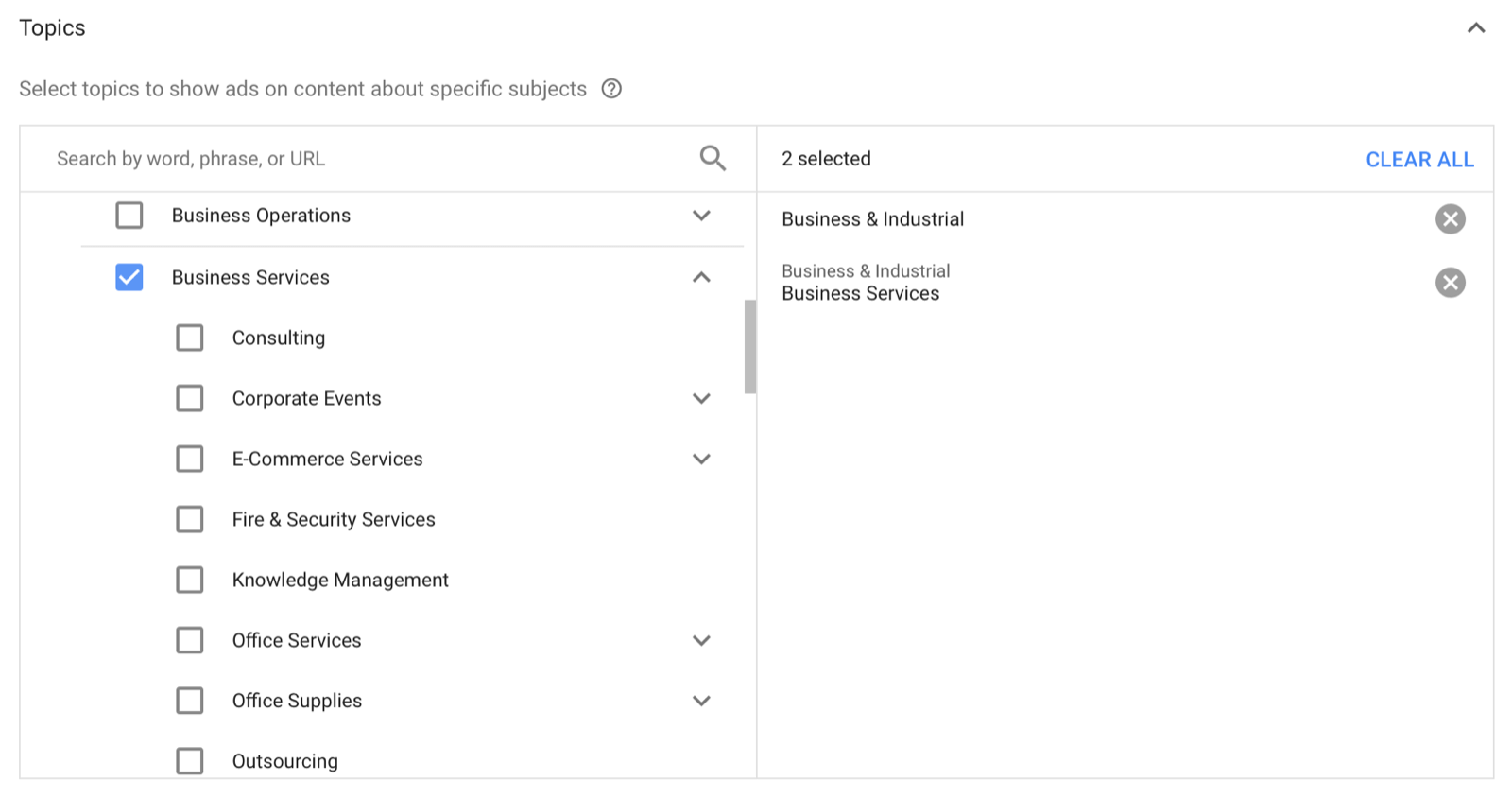Select the Fire & Security Services checkbox
The width and height of the screenshot is (1512, 798).
click(190, 519)
